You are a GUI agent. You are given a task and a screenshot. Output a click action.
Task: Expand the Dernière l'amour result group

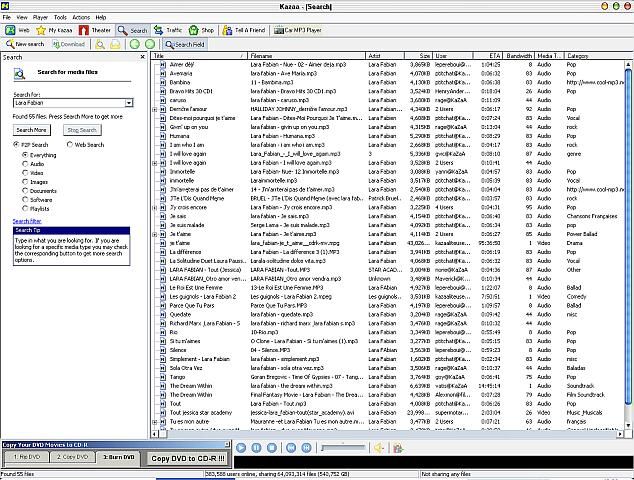pyautogui.click(x=154, y=109)
